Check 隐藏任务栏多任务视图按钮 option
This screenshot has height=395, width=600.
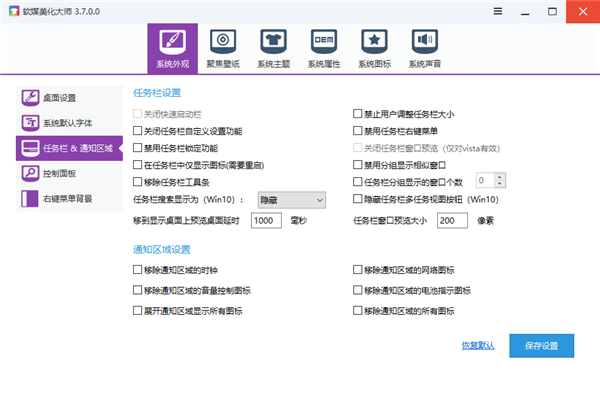pos(357,199)
